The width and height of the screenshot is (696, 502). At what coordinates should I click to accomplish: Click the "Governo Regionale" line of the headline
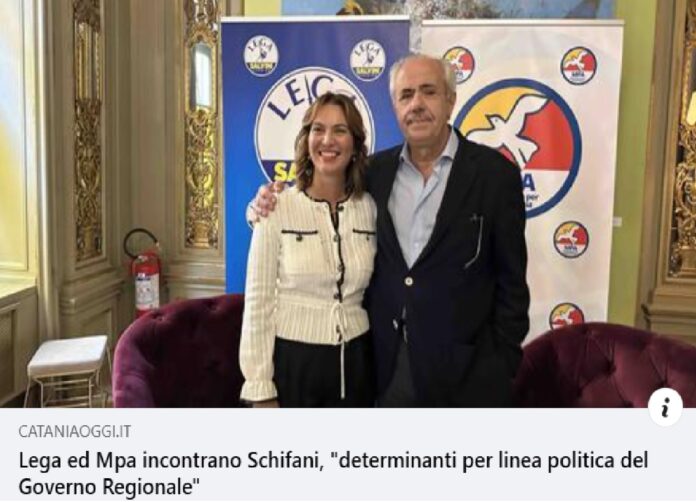coord(109,487)
